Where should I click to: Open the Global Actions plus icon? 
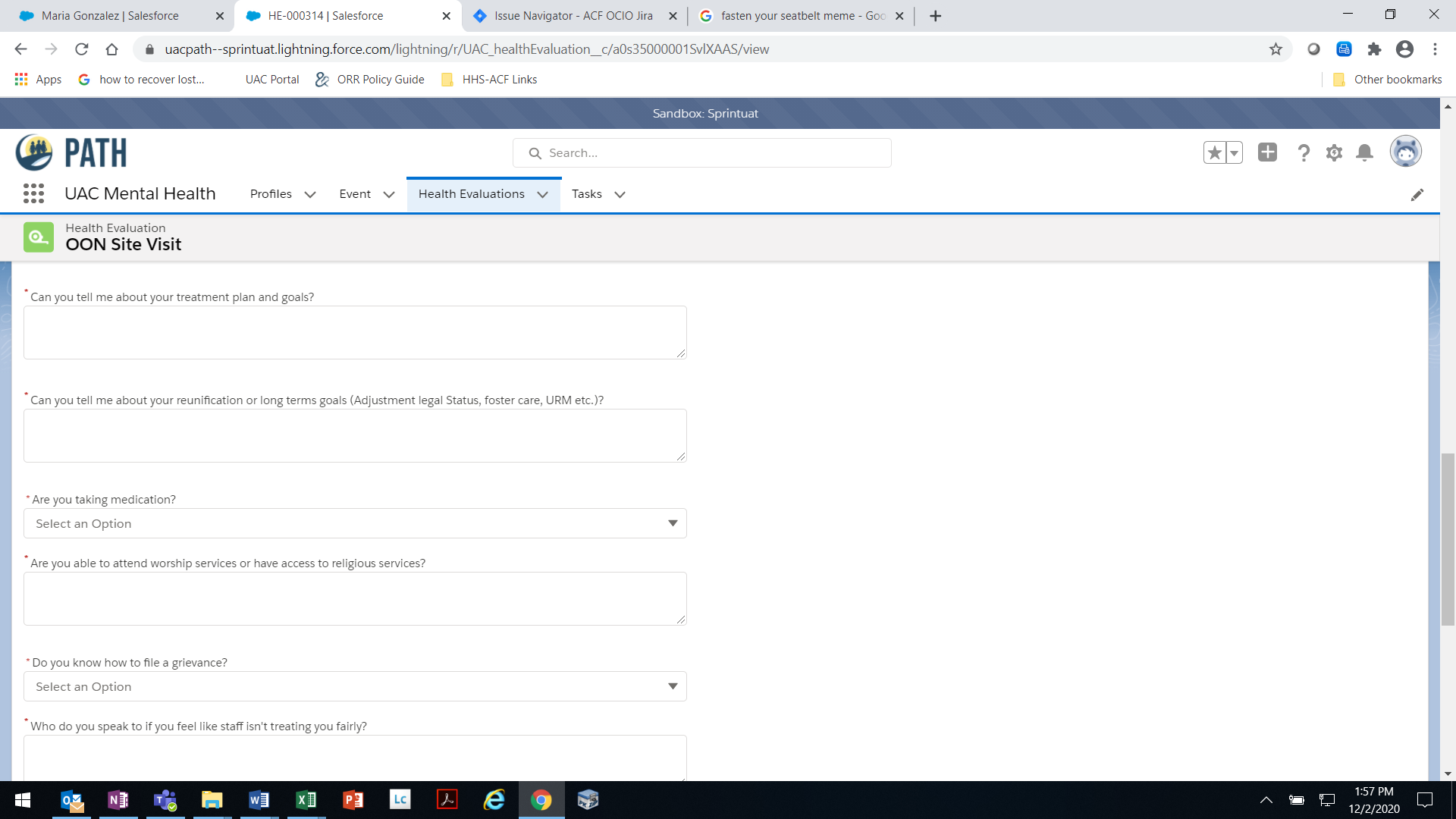1267,153
